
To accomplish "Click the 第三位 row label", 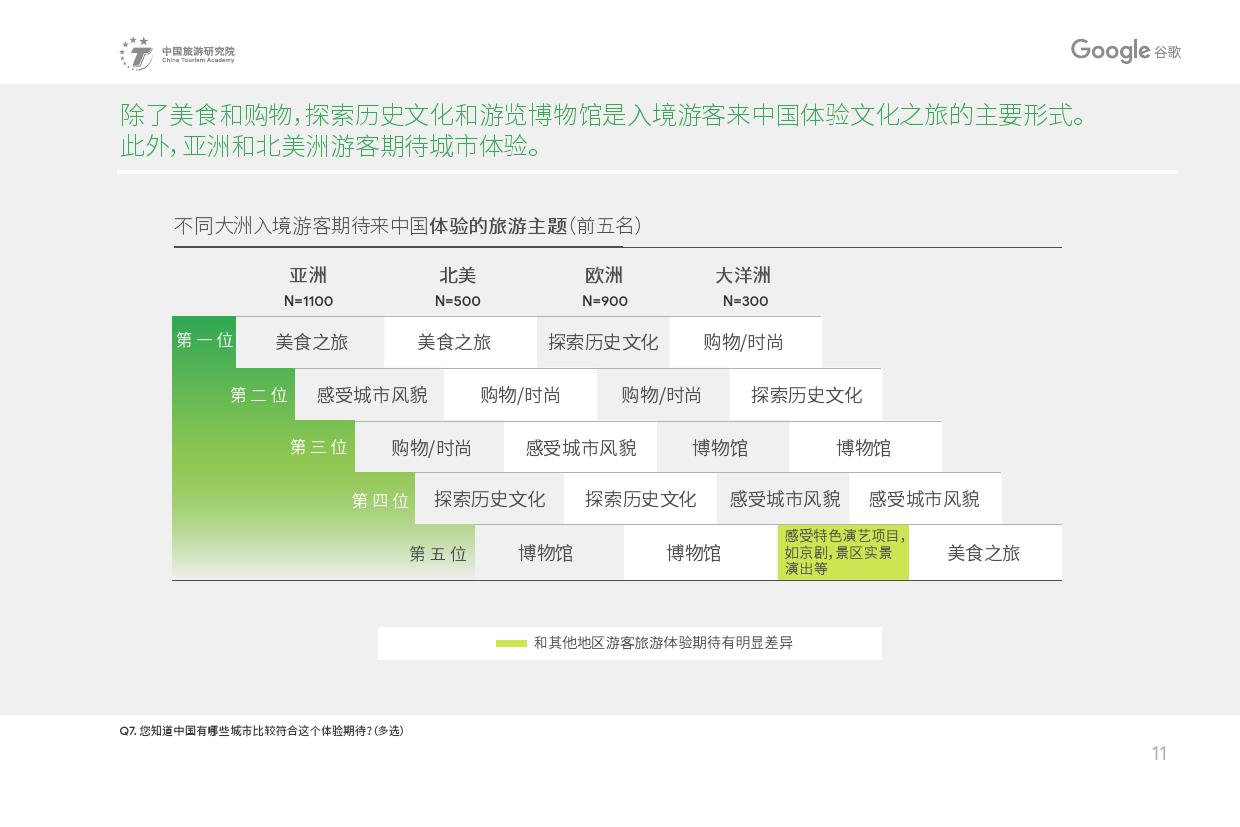I will pyautogui.click(x=318, y=447).
